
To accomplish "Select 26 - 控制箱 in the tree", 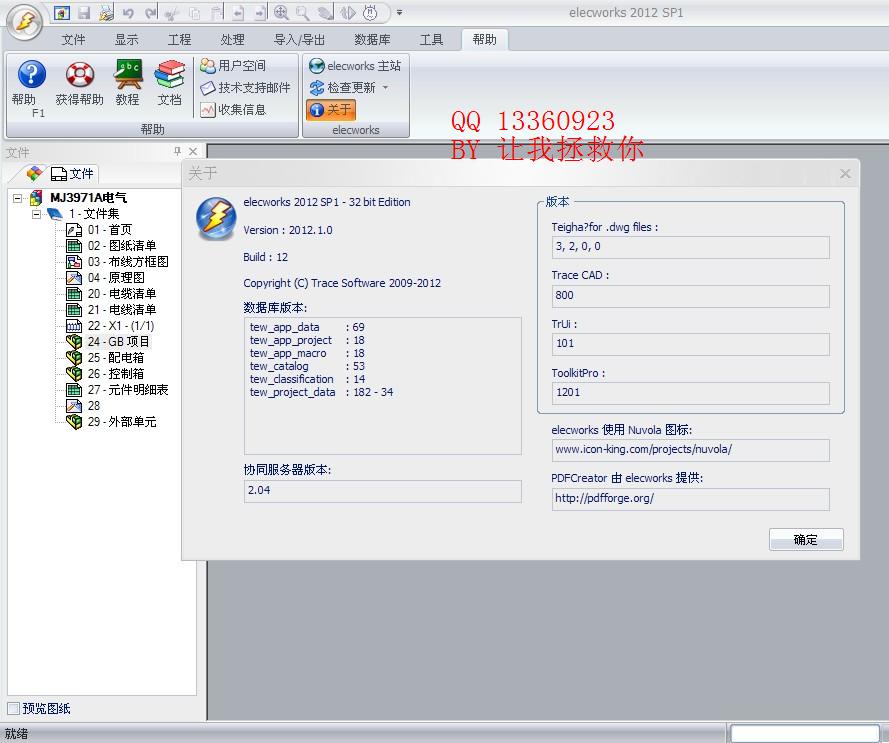I will (x=116, y=374).
